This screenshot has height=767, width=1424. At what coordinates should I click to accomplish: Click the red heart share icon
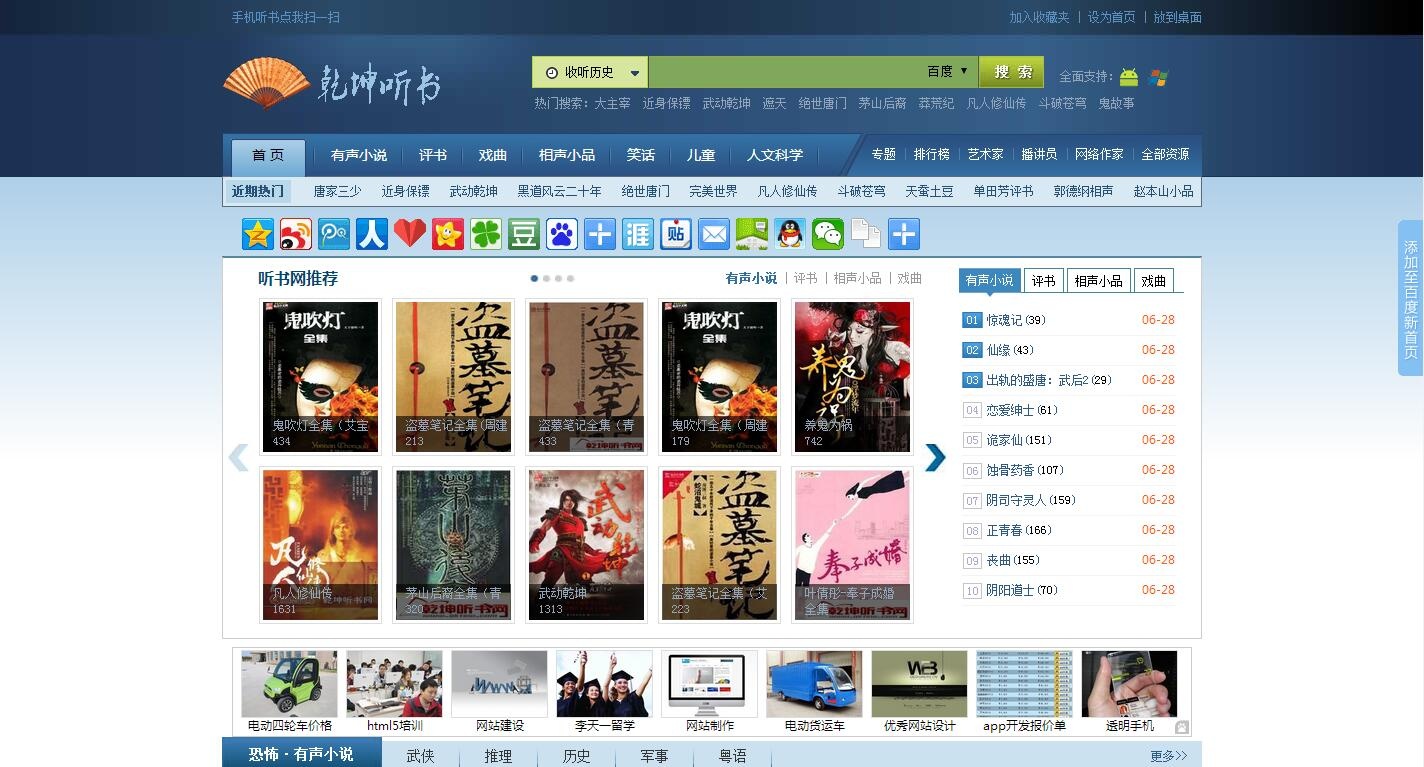click(x=410, y=234)
